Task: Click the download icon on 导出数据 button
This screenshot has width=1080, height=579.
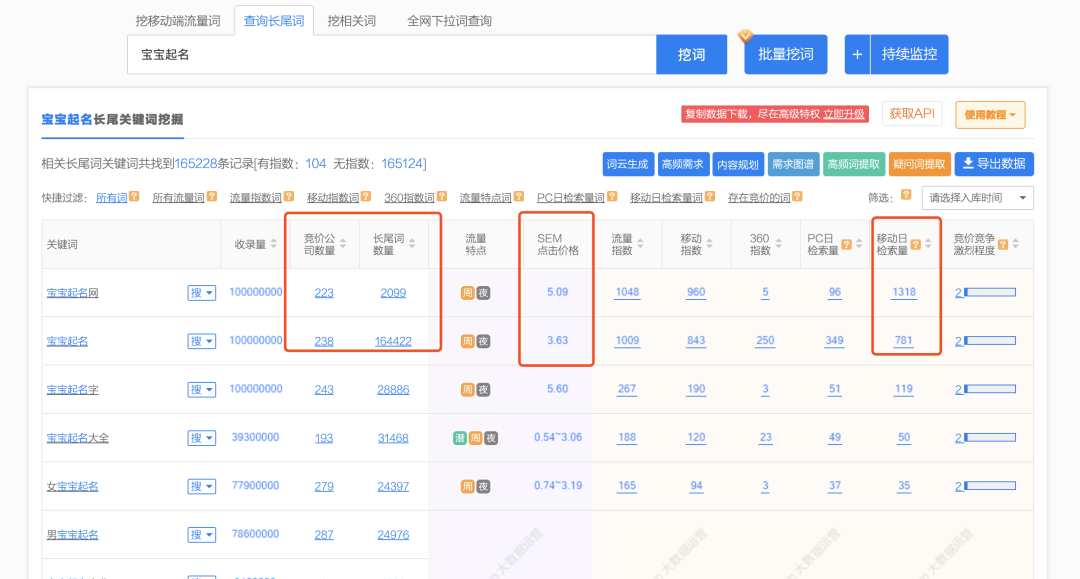Action: tap(967, 163)
